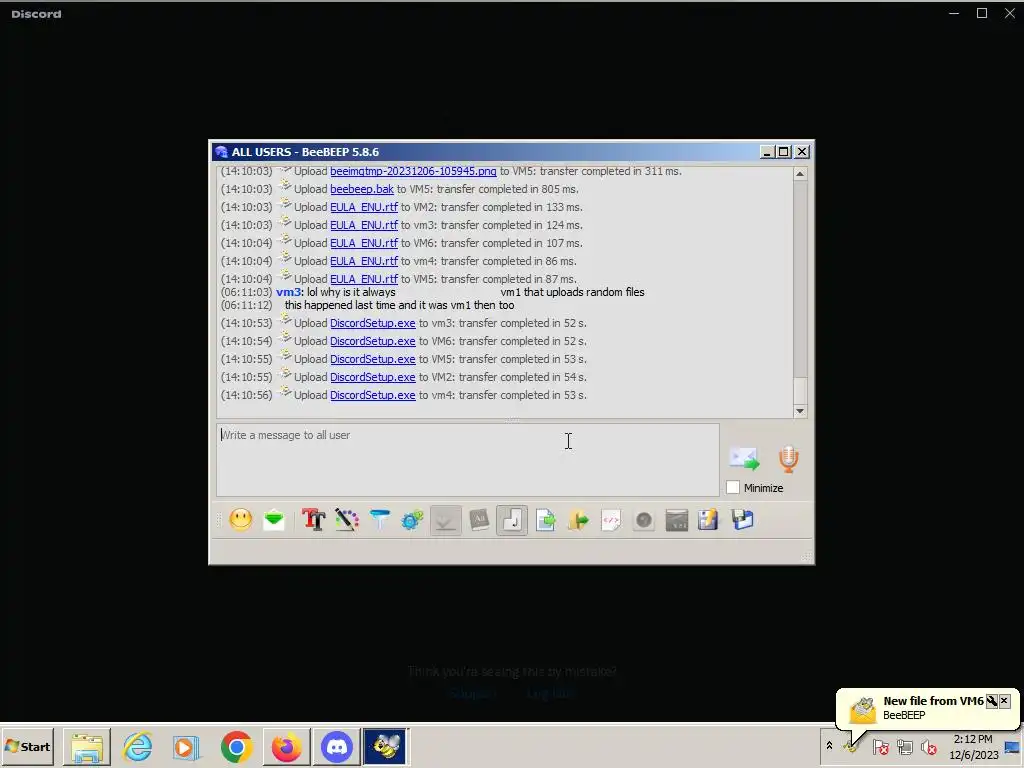Open Windows Explorer from taskbar
The height and width of the screenshot is (768, 1024).
pos(87,746)
